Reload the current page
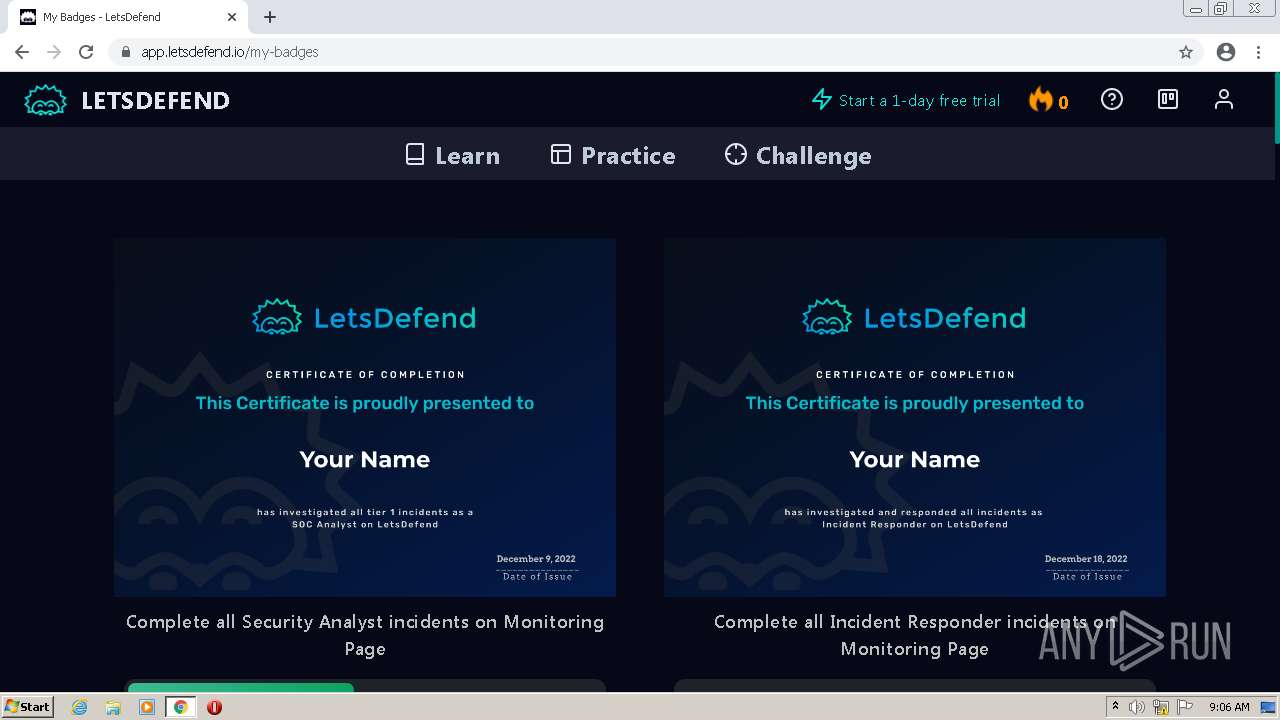 86,52
